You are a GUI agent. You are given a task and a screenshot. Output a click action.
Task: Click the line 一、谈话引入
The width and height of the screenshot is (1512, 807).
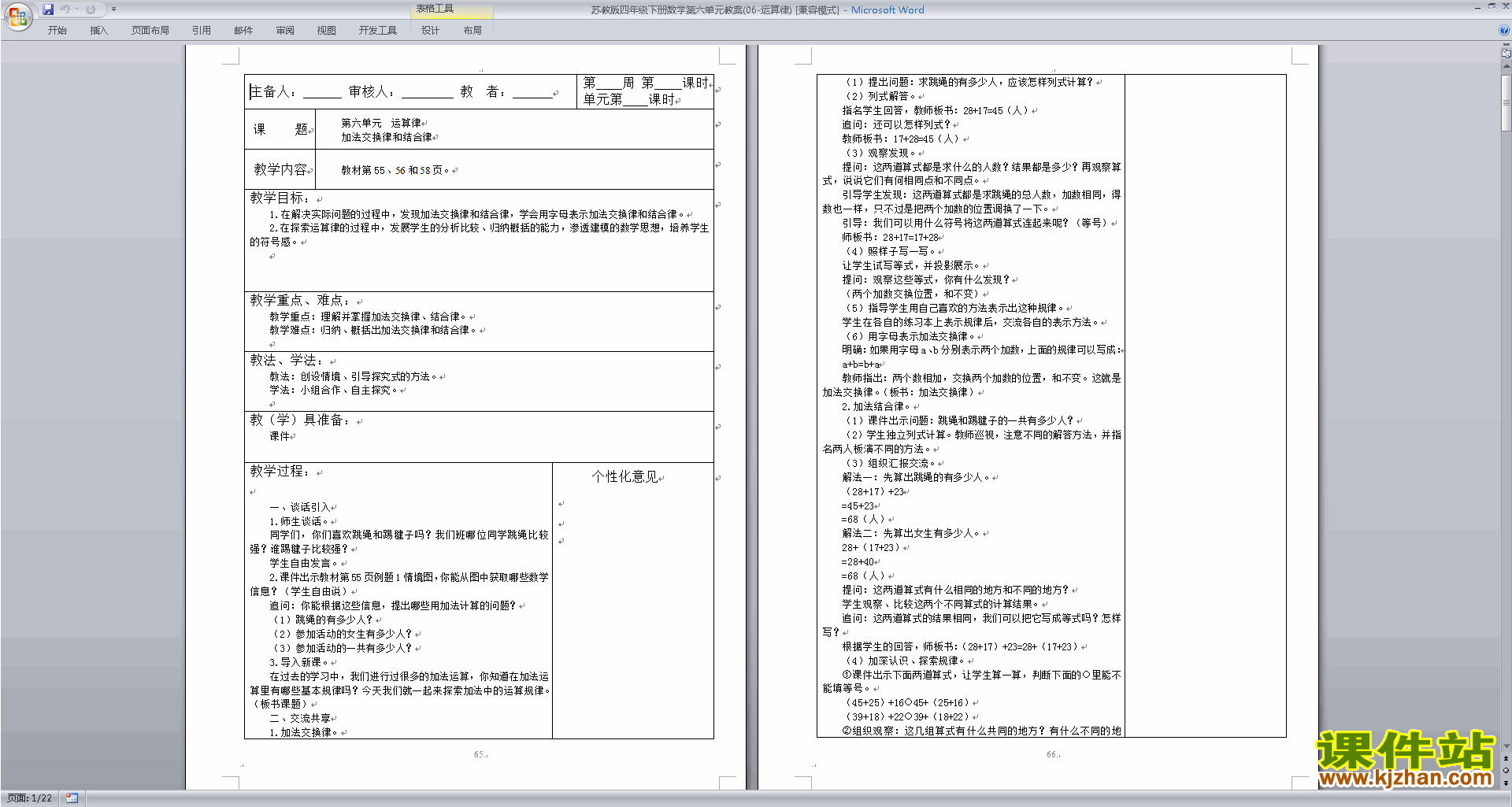(300, 507)
